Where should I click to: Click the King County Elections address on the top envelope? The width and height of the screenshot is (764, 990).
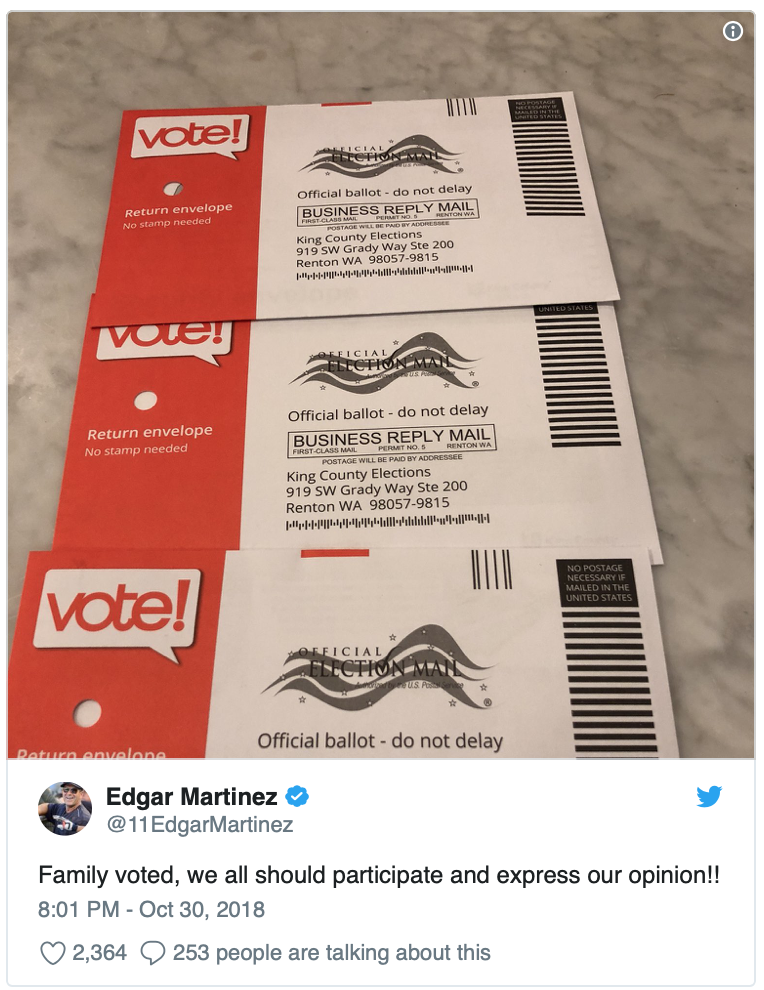pos(374,248)
